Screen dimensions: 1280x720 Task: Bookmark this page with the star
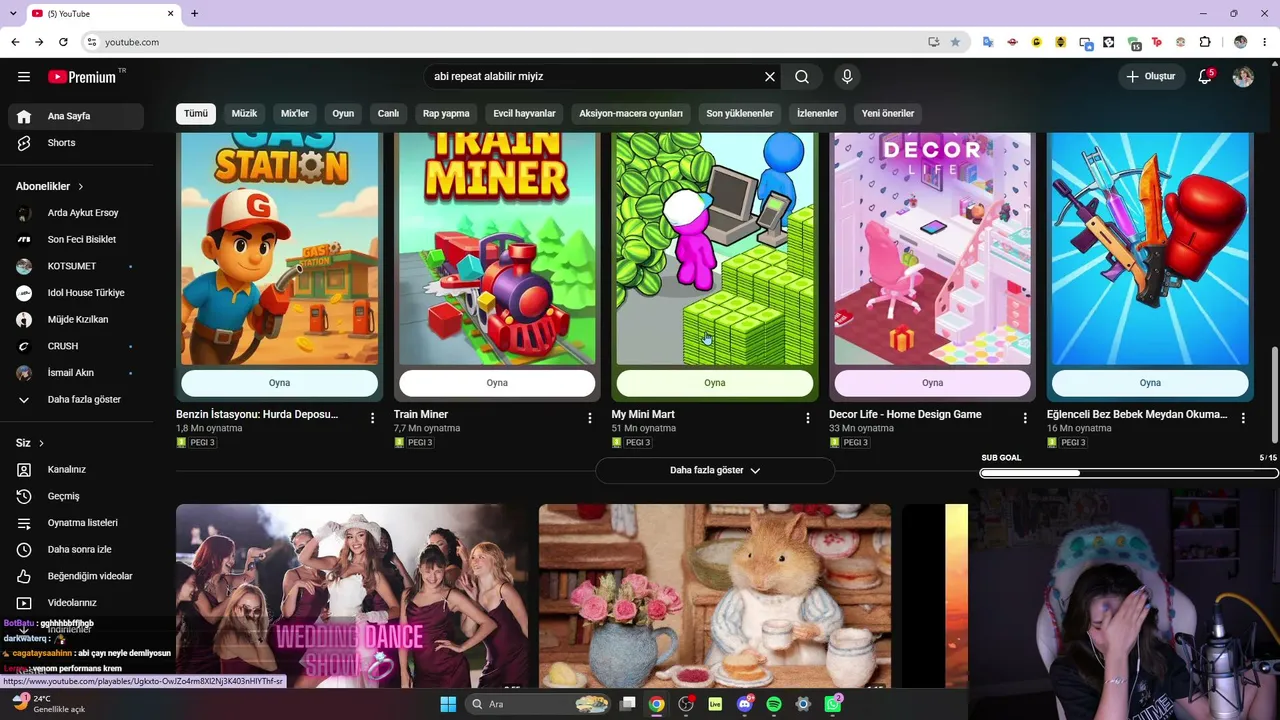(955, 42)
